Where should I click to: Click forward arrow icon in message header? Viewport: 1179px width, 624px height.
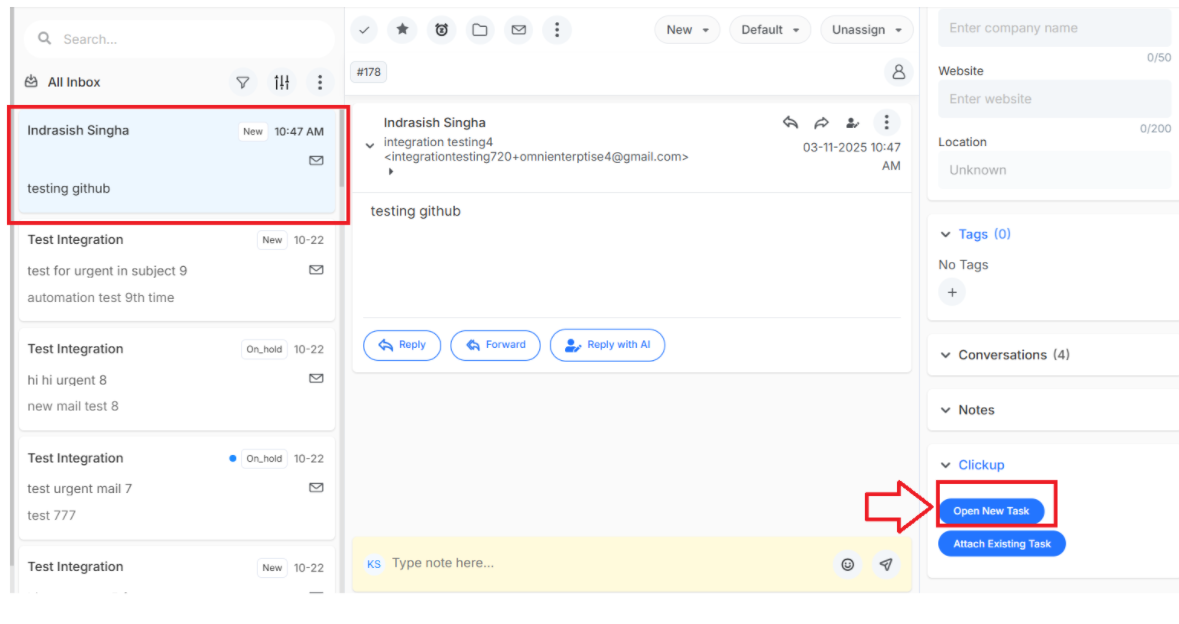click(821, 123)
